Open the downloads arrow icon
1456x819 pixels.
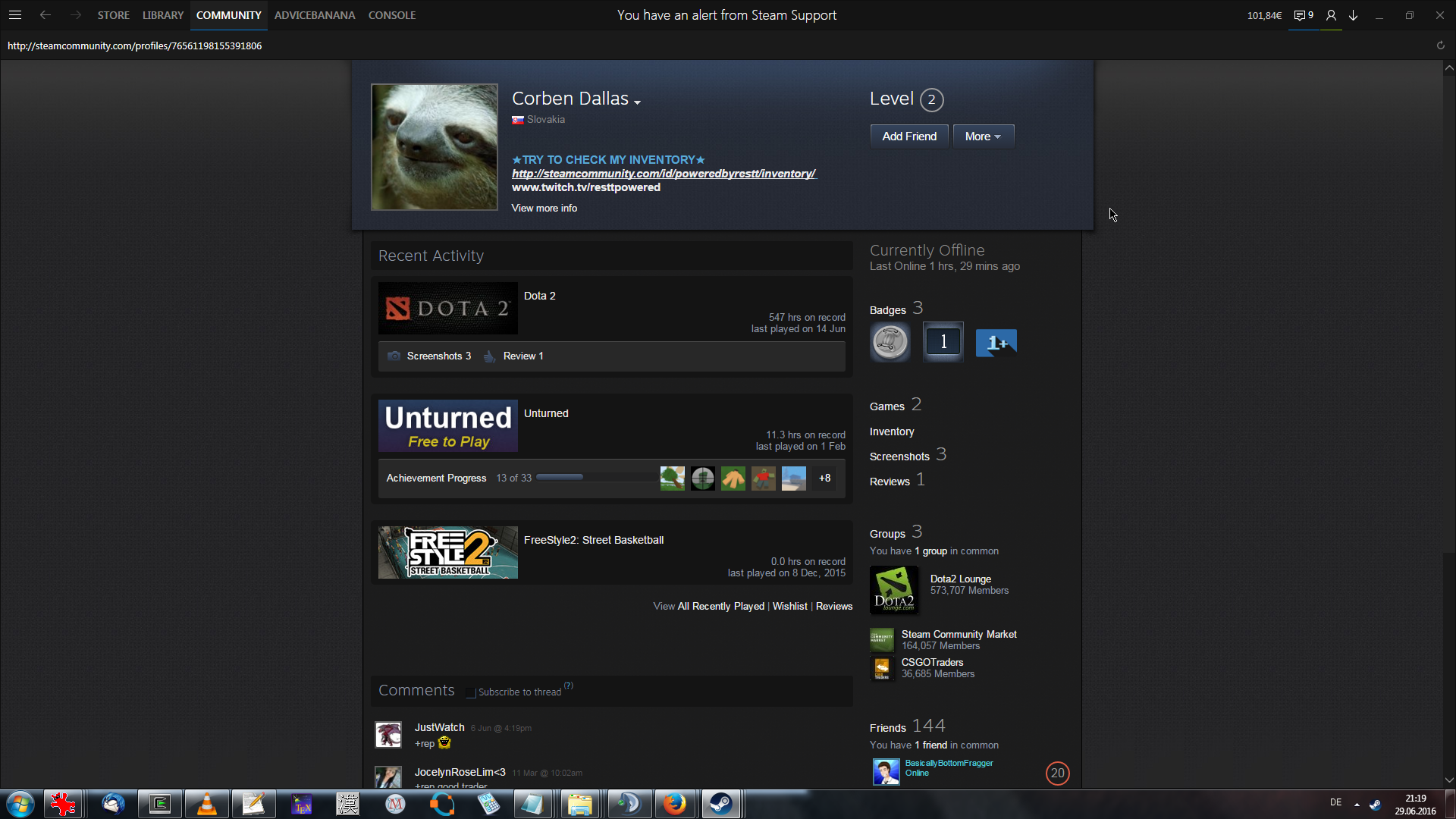(1354, 15)
